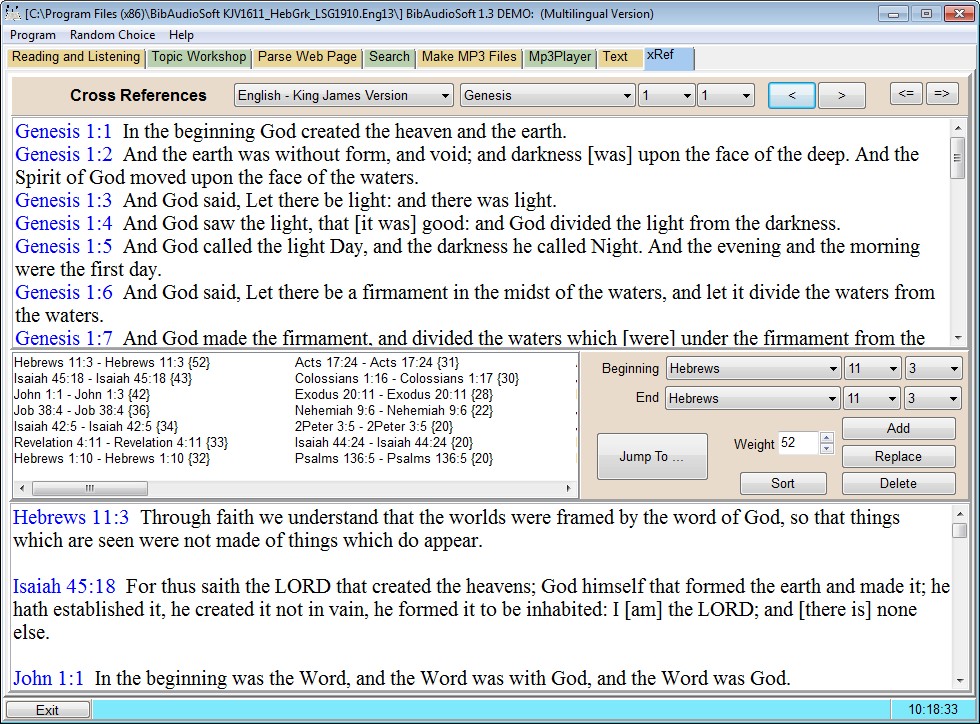Select Isaiah 44:24 - Isaiah 44:24 {20} reference

pos(384,443)
